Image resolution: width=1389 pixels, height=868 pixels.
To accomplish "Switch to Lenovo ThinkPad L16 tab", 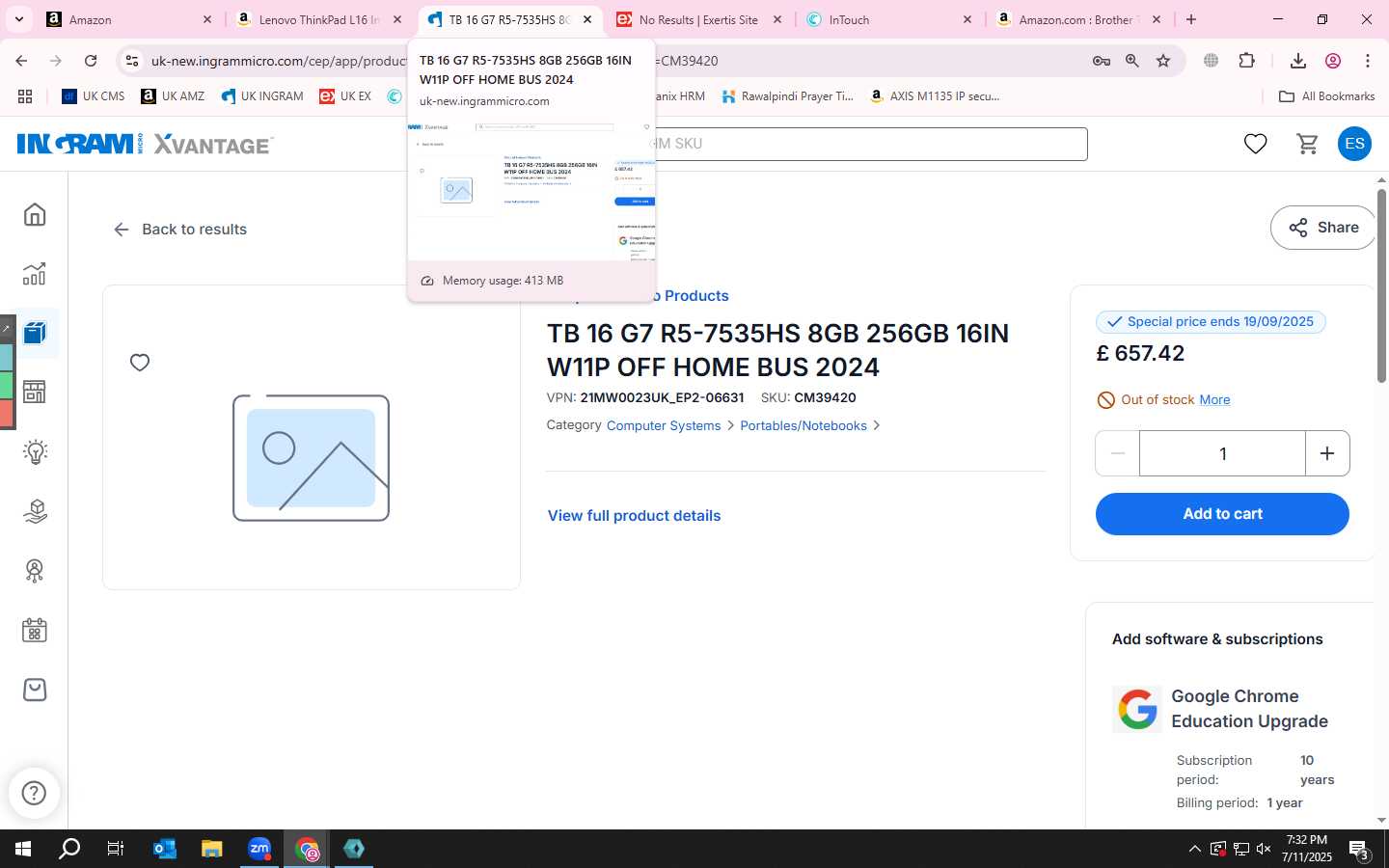I will (x=320, y=19).
